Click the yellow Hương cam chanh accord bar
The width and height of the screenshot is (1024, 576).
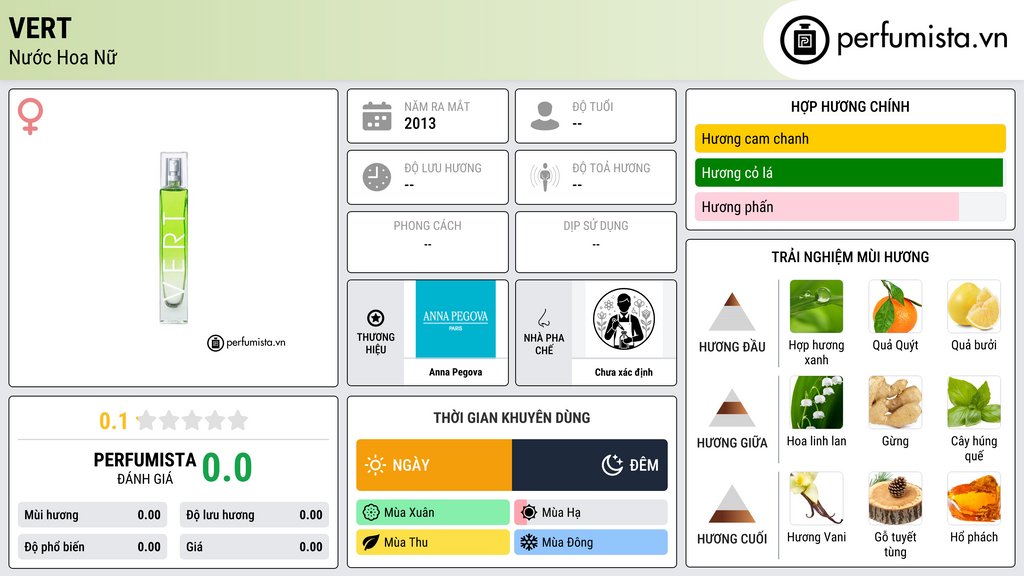tap(850, 138)
